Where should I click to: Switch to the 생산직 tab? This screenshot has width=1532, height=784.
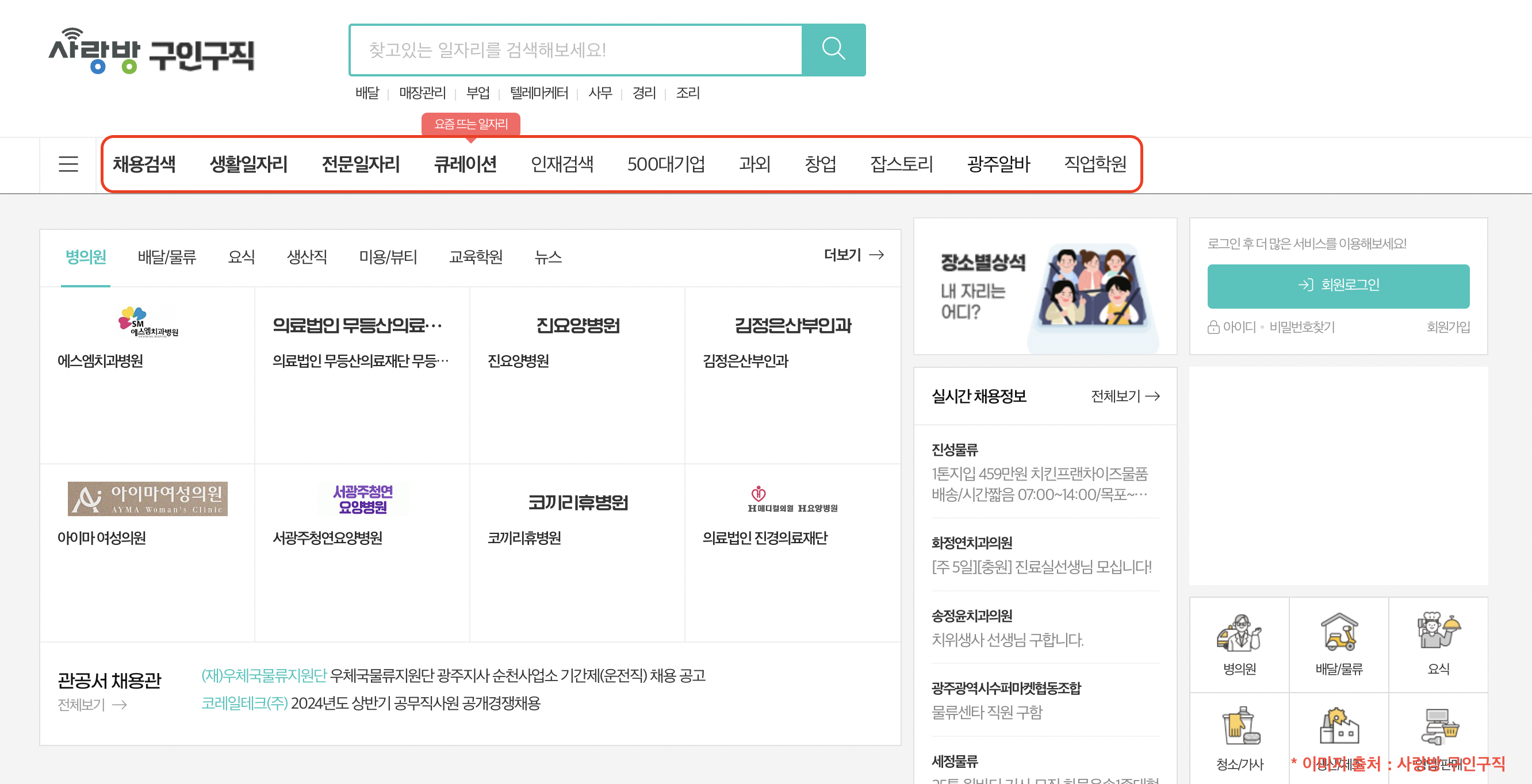pos(307,257)
